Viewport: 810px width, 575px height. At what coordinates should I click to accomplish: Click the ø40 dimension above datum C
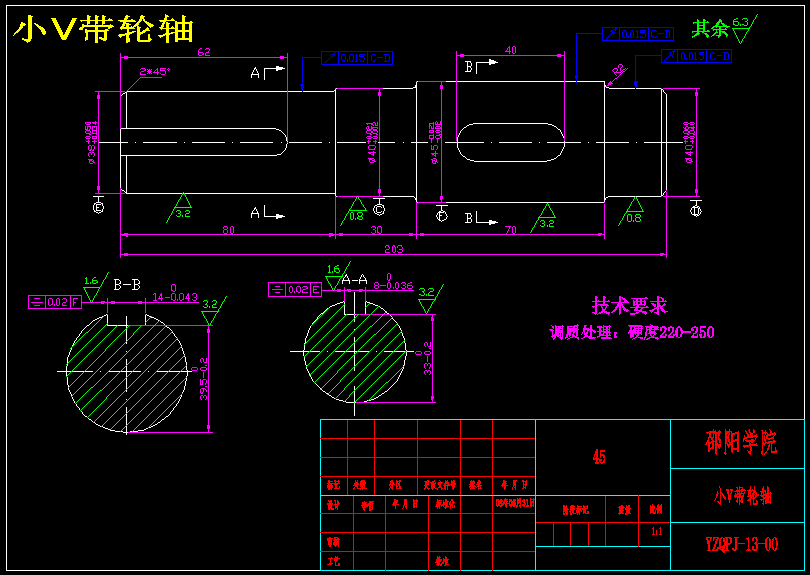coord(372,143)
